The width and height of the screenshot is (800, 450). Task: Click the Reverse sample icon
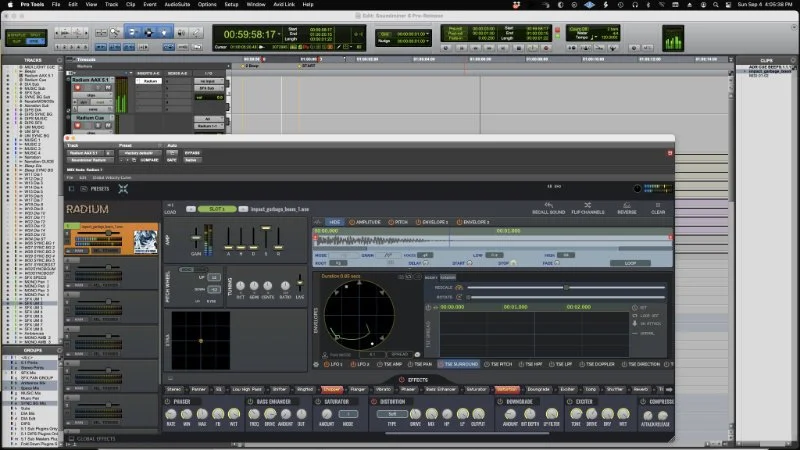pyautogui.click(x=627, y=205)
